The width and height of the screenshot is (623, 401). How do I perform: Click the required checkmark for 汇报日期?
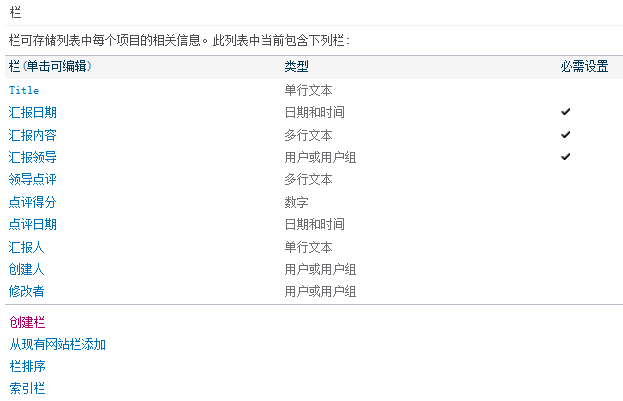tap(565, 112)
